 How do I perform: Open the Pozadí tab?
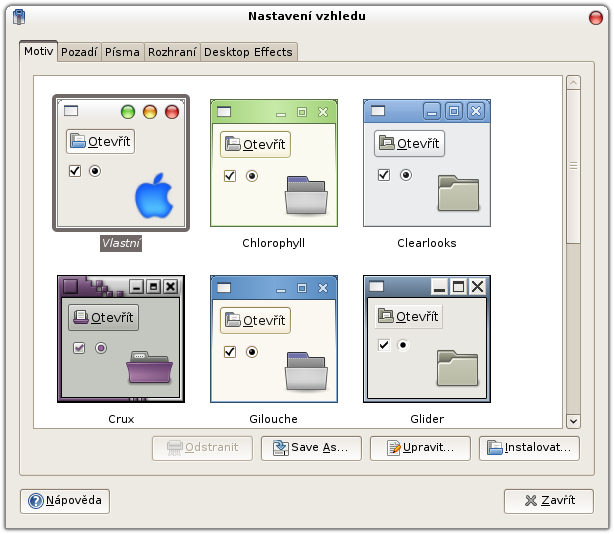(79, 52)
